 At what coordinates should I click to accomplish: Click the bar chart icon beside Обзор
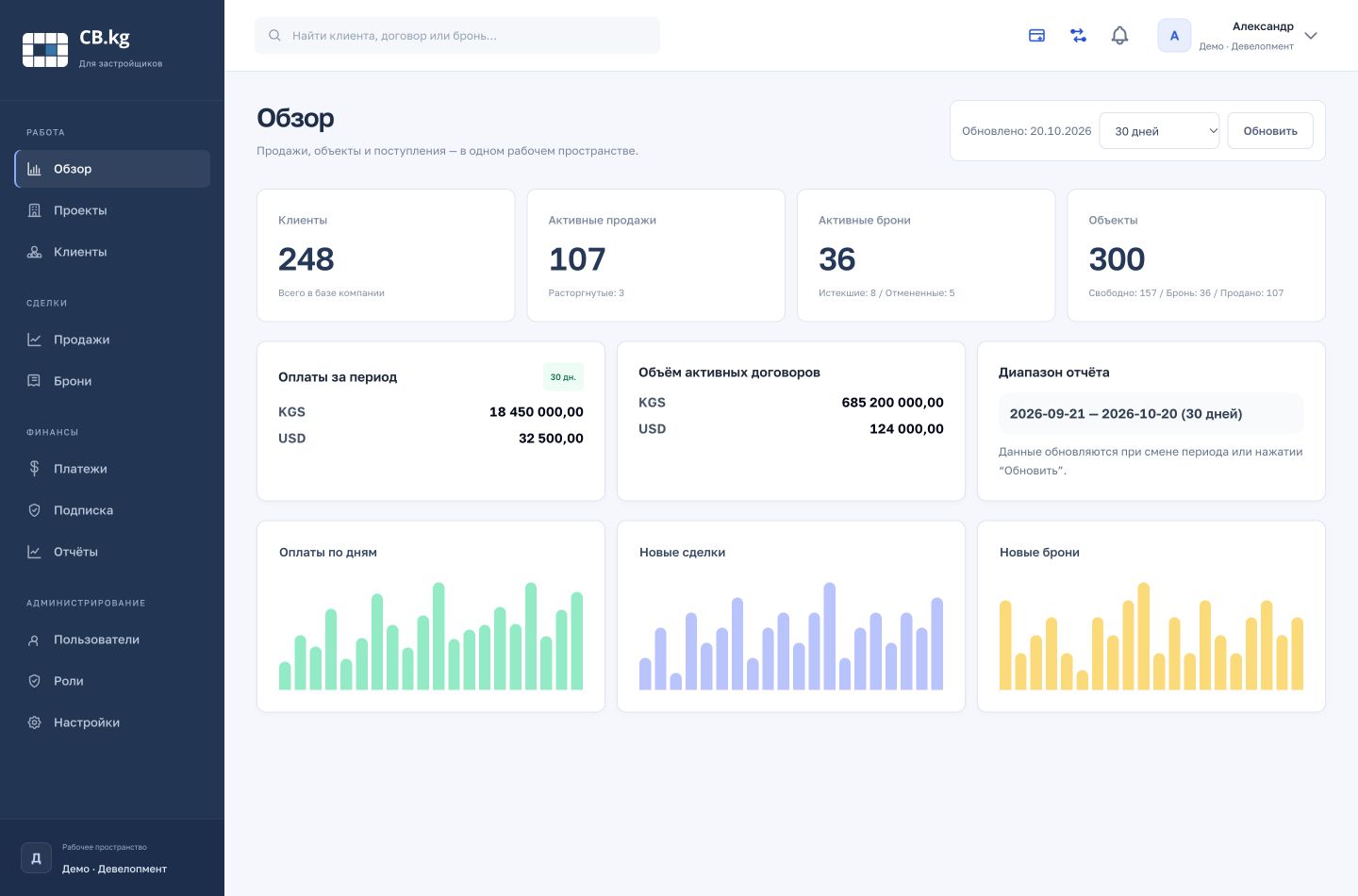pos(34,169)
